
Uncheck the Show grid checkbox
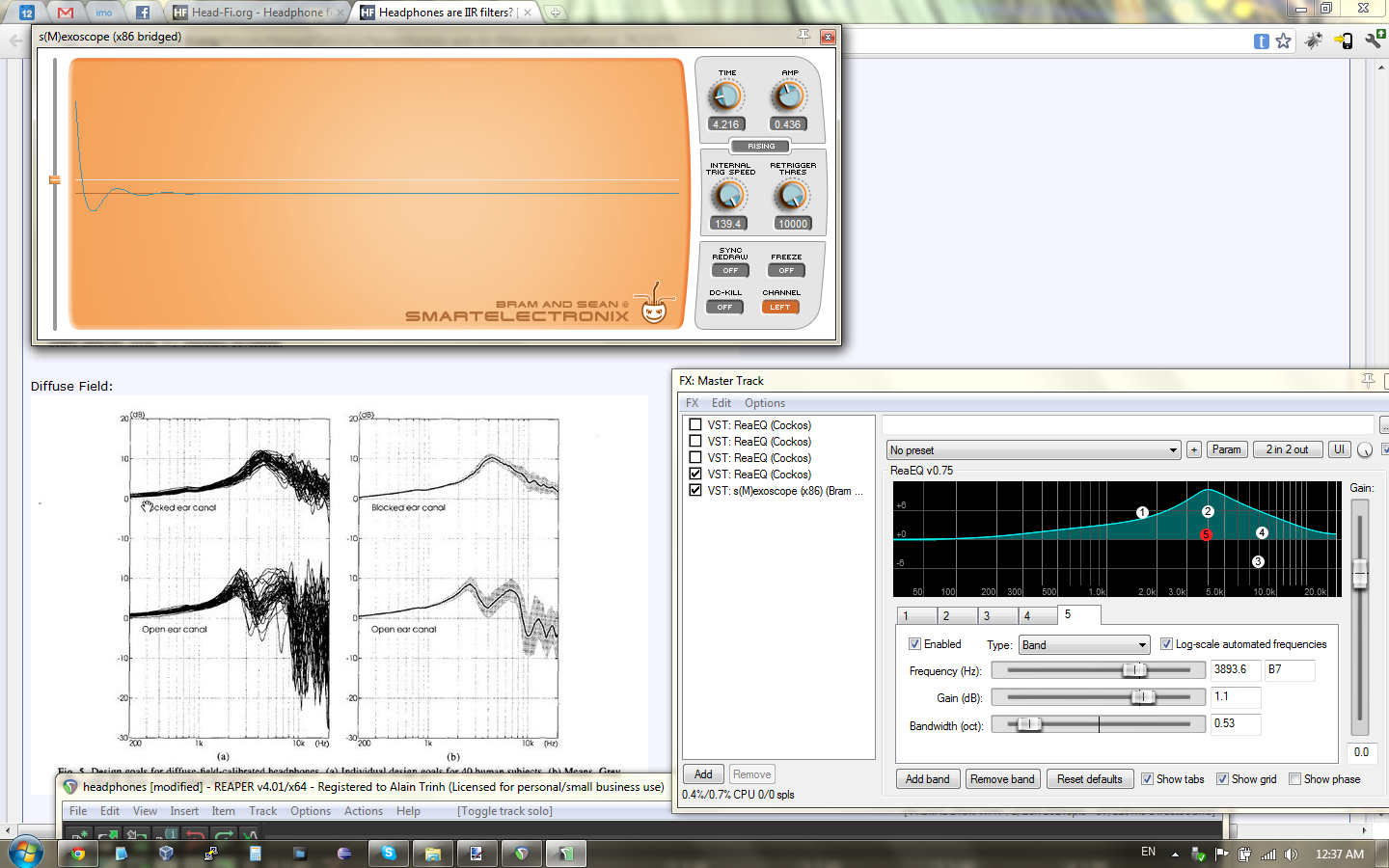(x=1222, y=779)
